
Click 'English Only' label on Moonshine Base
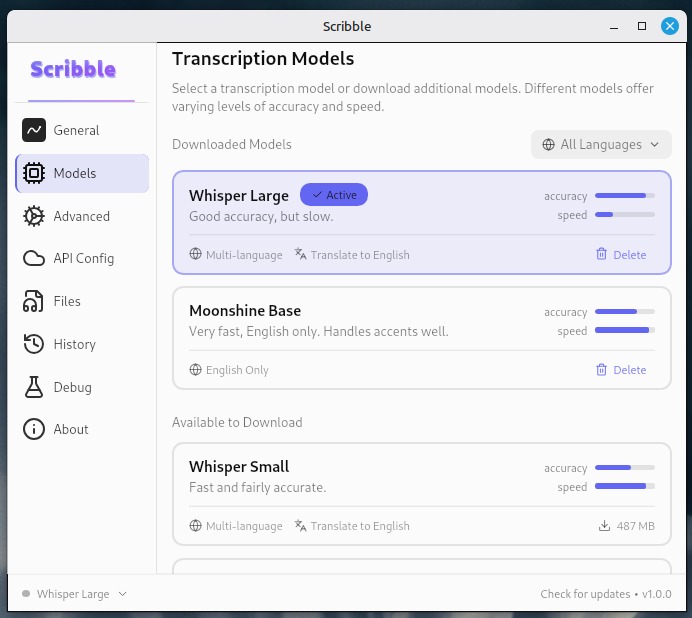[237, 370]
